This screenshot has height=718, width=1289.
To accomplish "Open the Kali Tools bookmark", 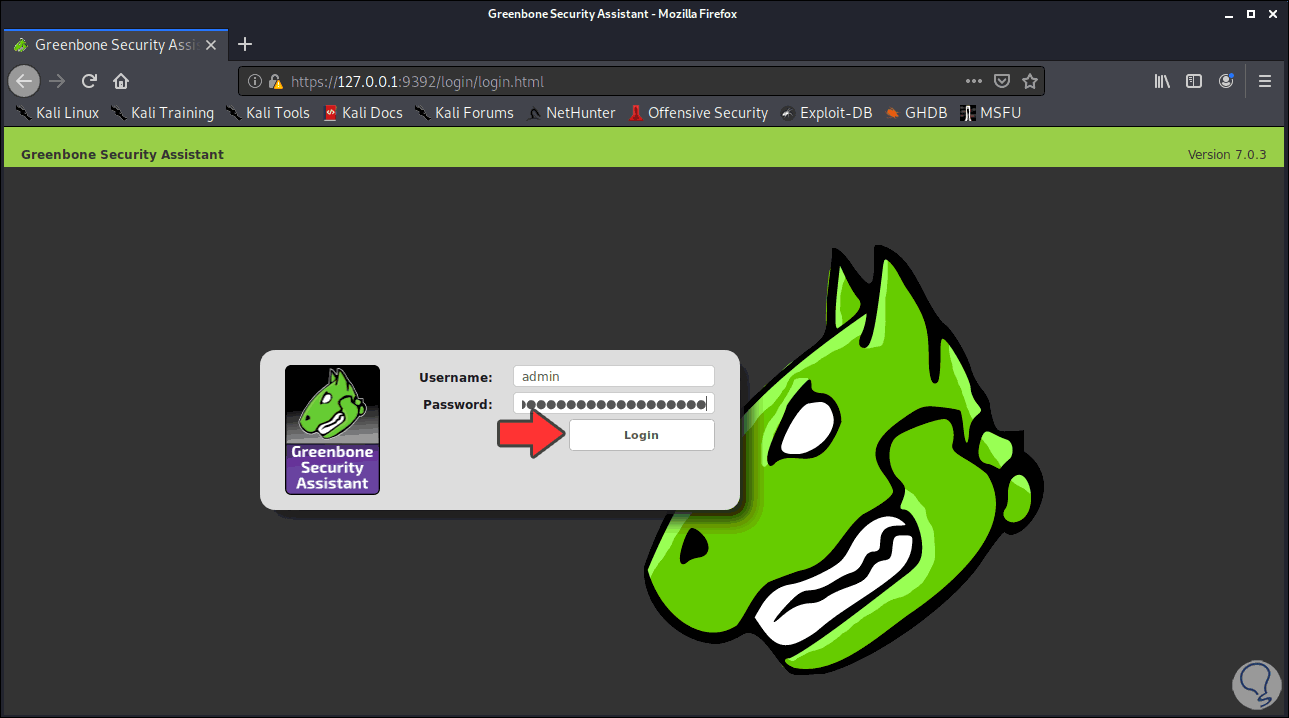I will [268, 113].
